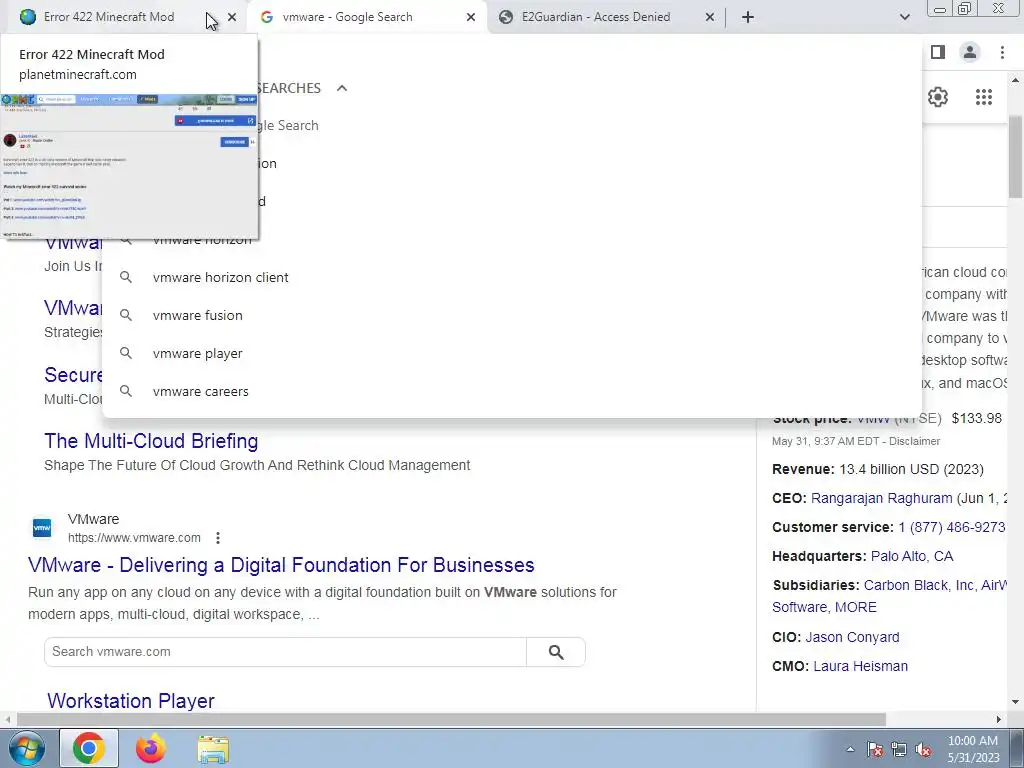Open the Windows Start menu
1024x768 pixels.
point(26,748)
